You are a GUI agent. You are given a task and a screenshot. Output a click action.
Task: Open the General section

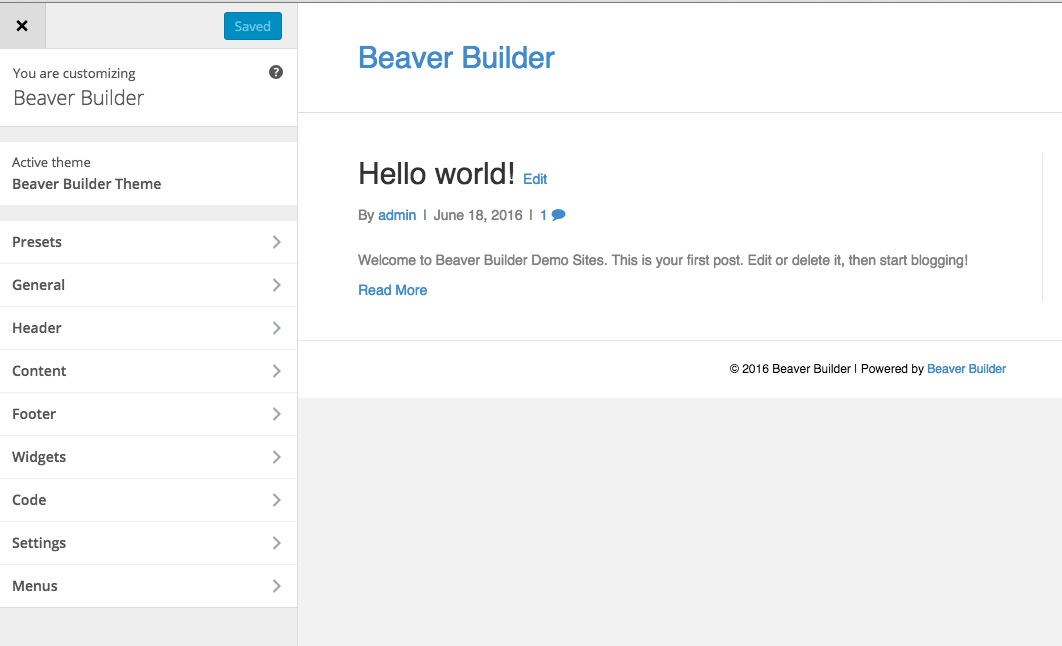click(148, 285)
